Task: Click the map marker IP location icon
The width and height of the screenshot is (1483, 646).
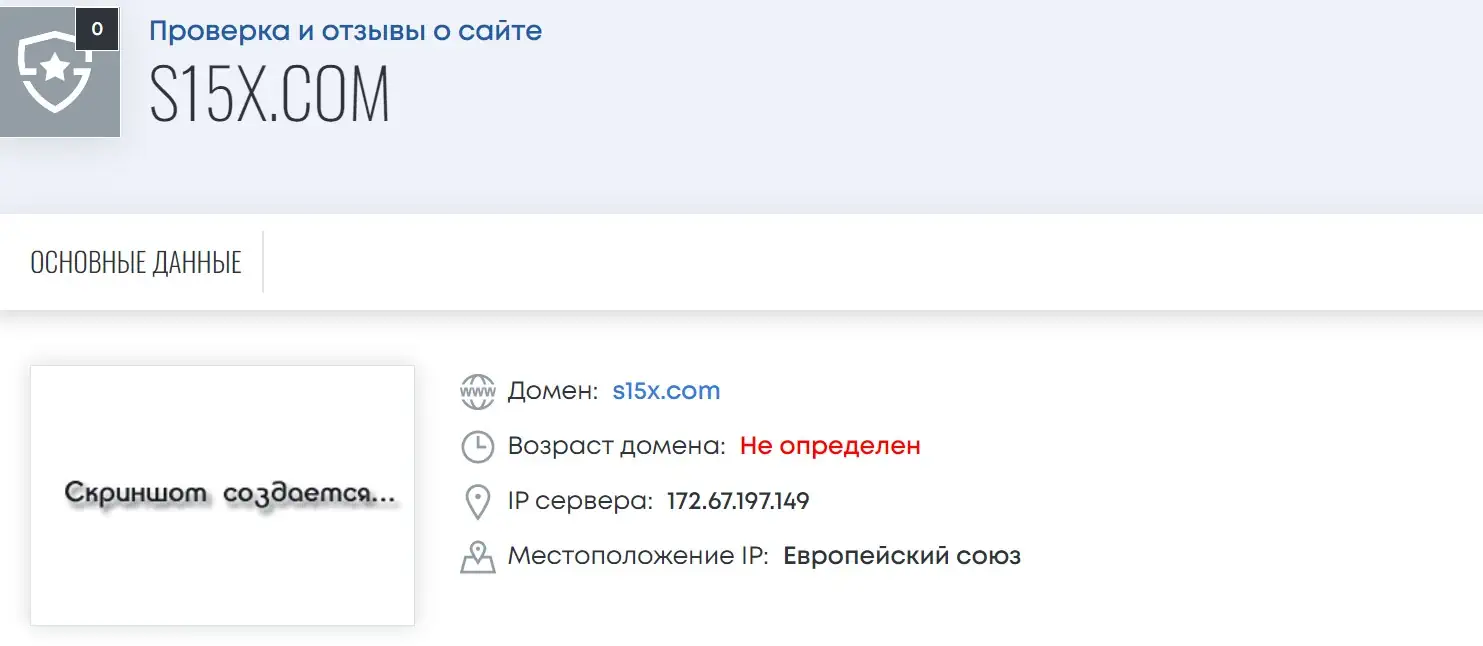Action: [x=478, y=556]
